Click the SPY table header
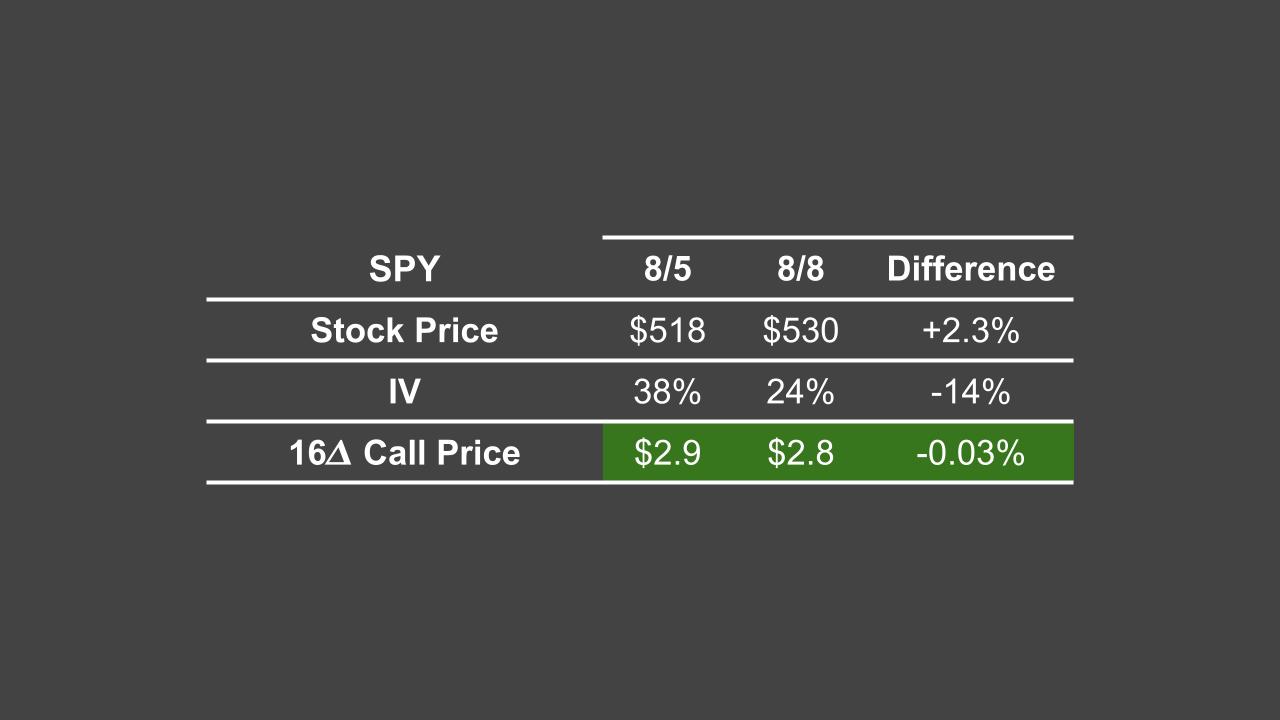 [x=404, y=269]
